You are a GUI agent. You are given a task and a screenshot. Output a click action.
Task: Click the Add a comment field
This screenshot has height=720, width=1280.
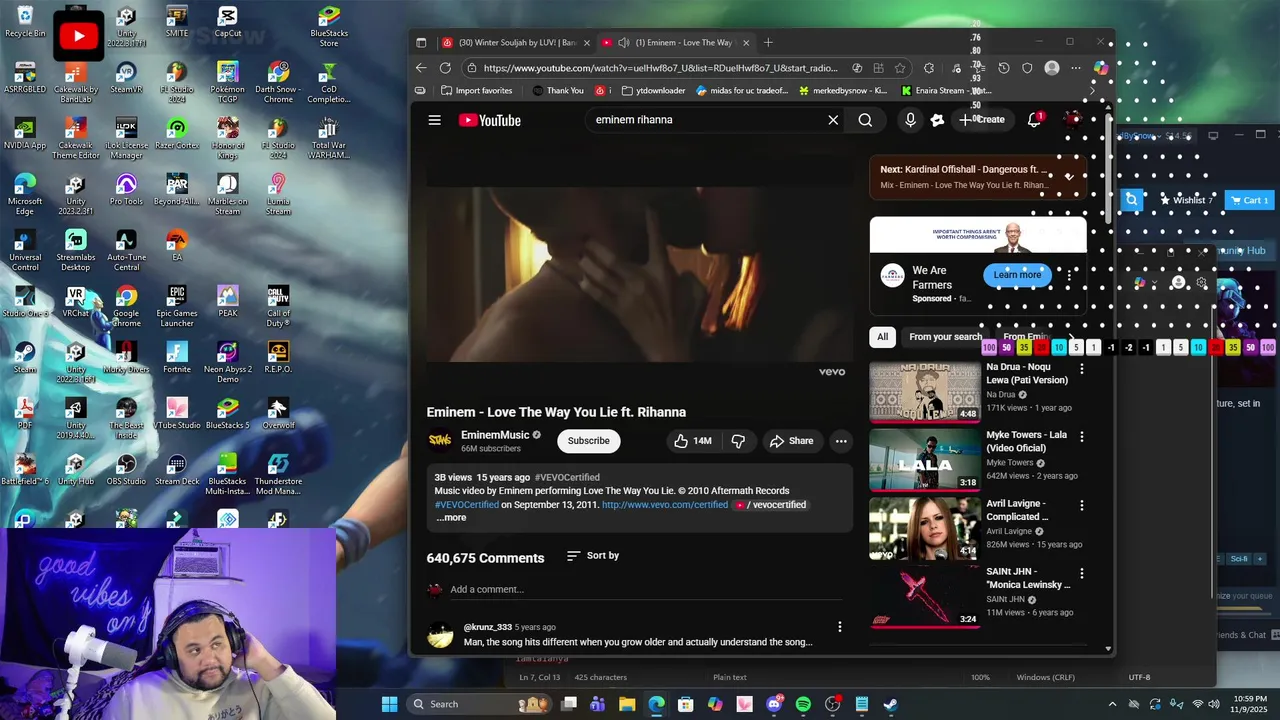pyautogui.click(x=645, y=590)
